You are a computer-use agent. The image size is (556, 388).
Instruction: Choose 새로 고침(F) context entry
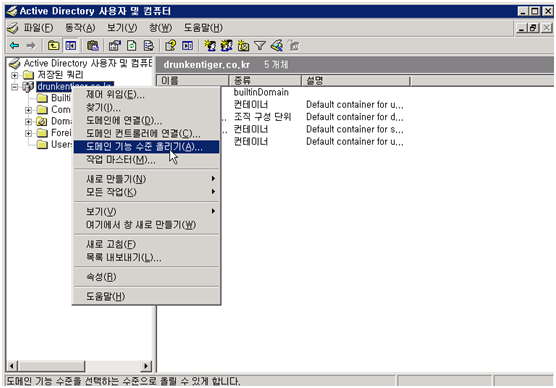146,244
